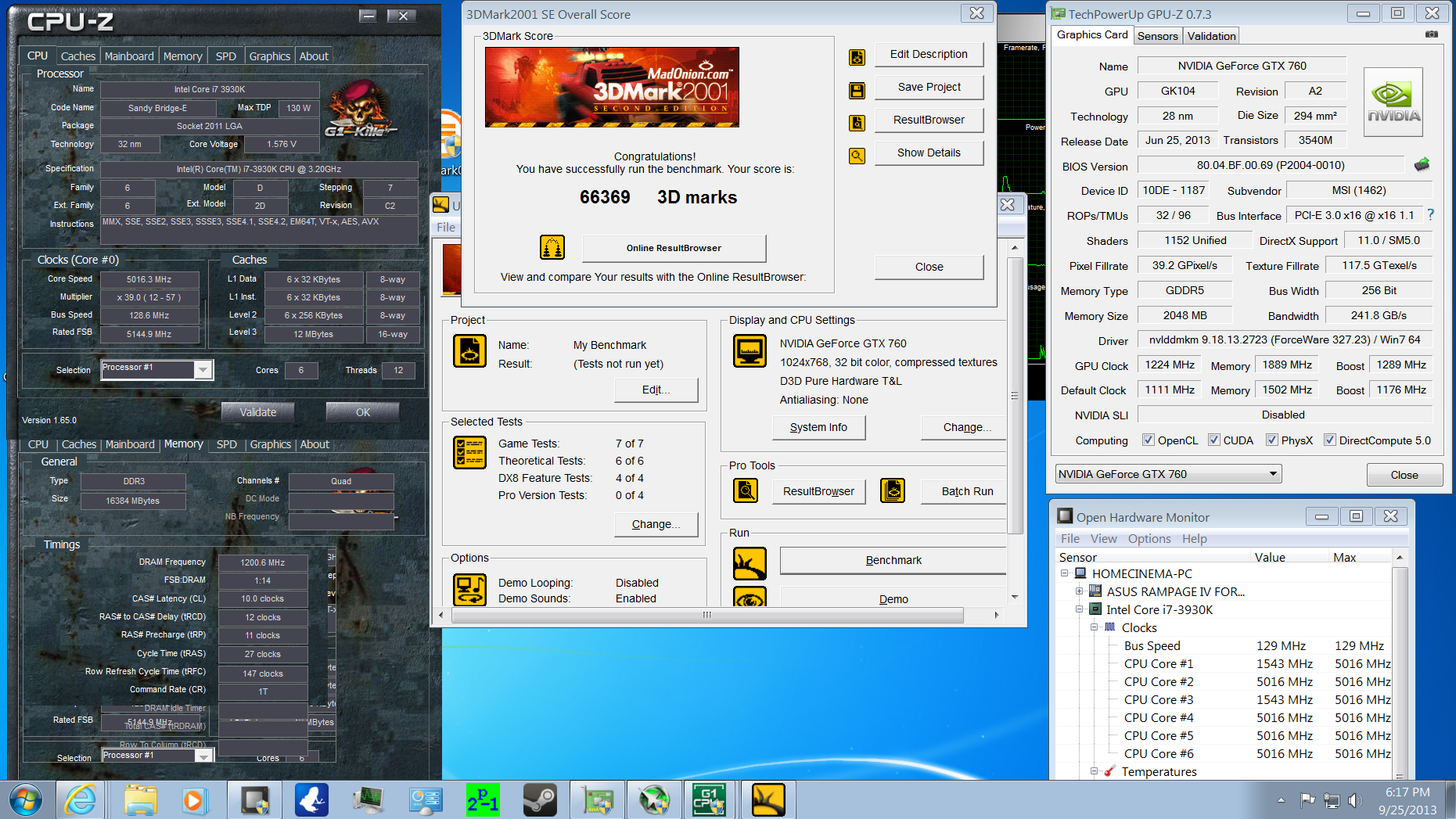The width and height of the screenshot is (1456, 819).
Task: Click the Benchmark run icon
Action: click(750, 563)
